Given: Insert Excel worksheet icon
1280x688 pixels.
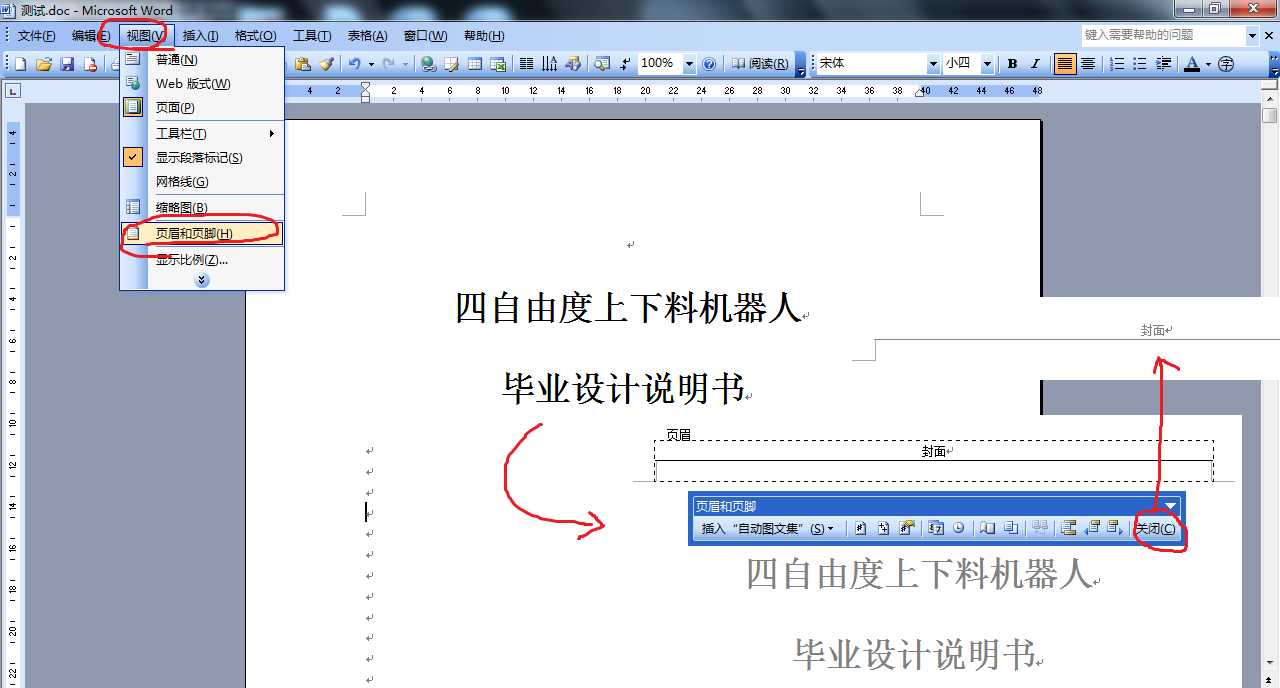Looking at the screenshot, I should pyautogui.click(x=498, y=64).
